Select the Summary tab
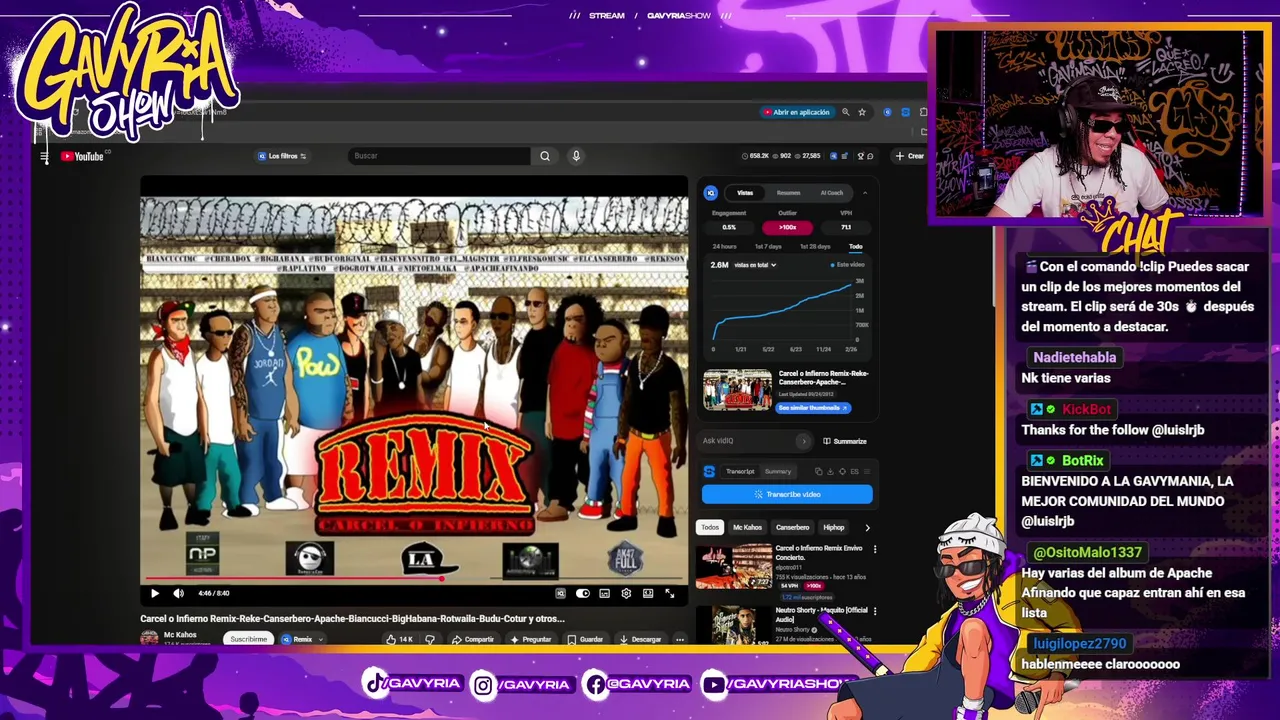The height and width of the screenshot is (720, 1280). coord(777,471)
